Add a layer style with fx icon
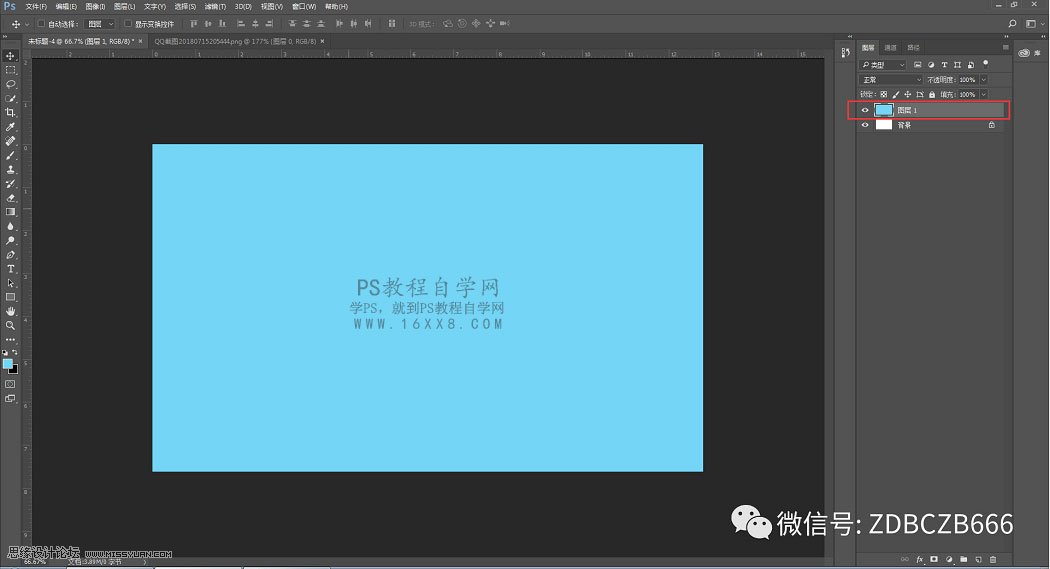Image resolution: width=1050 pixels, height=569 pixels. [919, 559]
